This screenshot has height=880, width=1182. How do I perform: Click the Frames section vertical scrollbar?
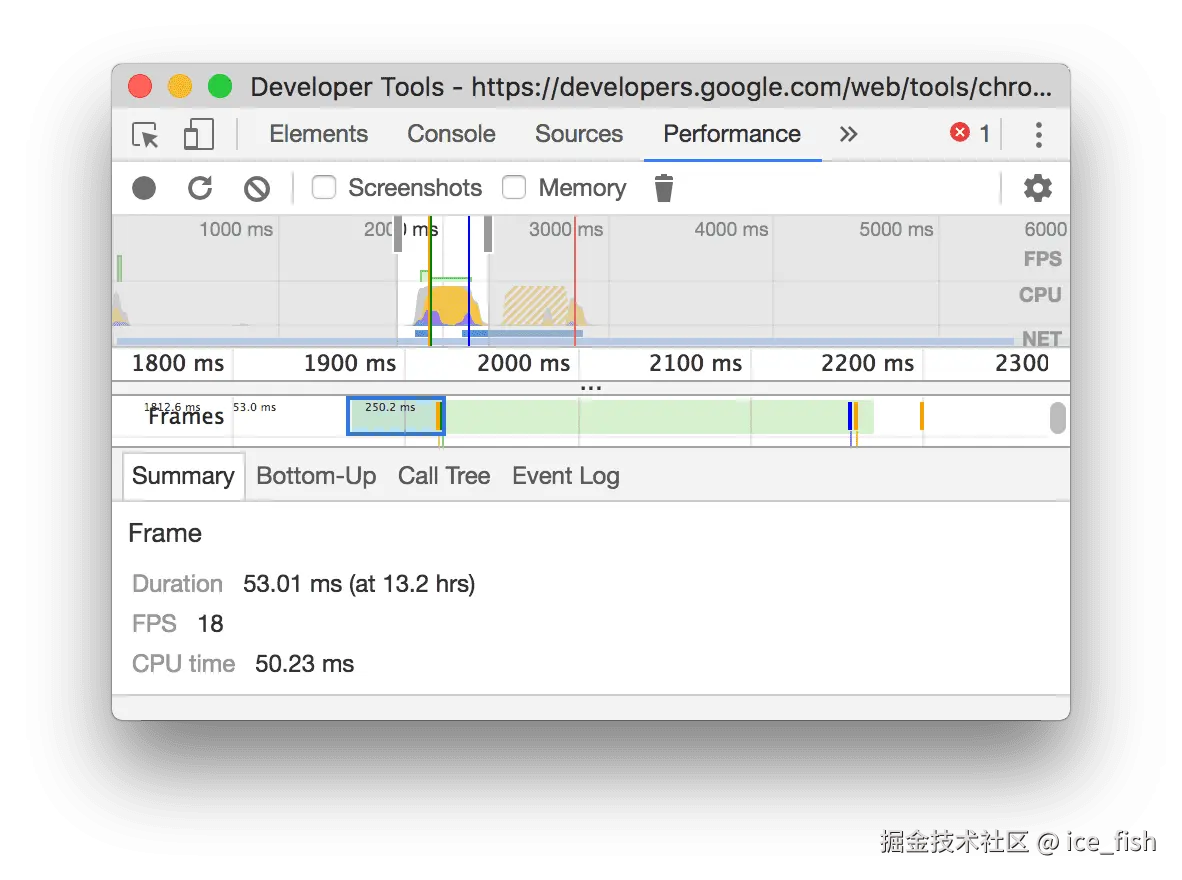pyautogui.click(x=1057, y=418)
